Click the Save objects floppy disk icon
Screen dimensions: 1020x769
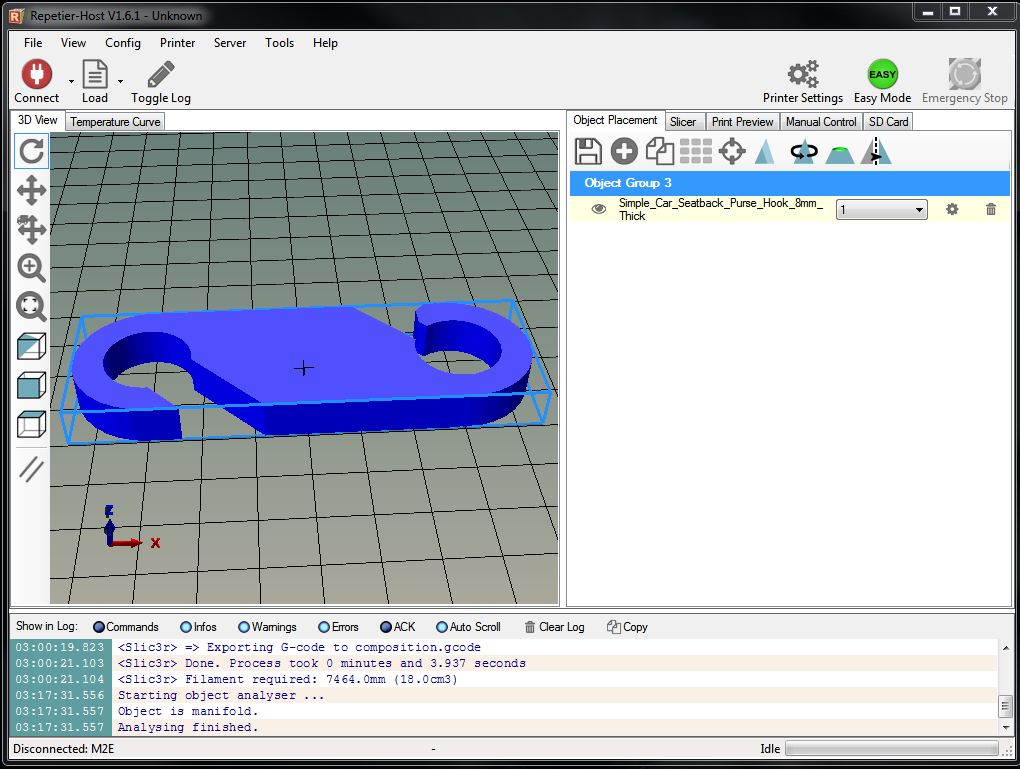[x=588, y=151]
